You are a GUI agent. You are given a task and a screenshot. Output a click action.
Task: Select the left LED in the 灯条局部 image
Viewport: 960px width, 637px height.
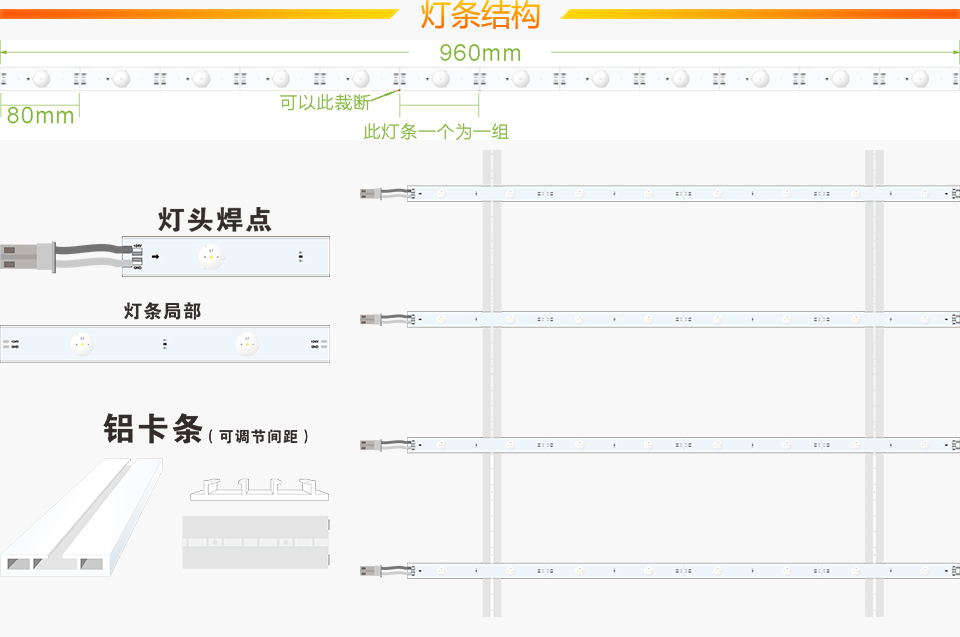[x=82, y=344]
